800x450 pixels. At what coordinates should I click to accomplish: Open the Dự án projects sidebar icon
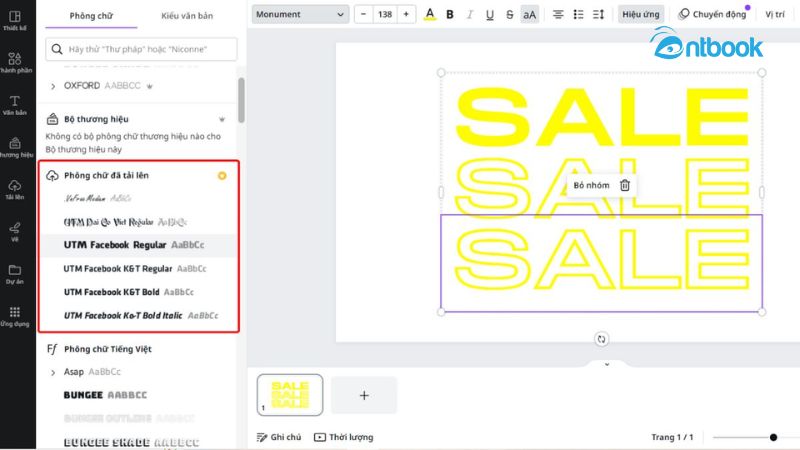15,274
